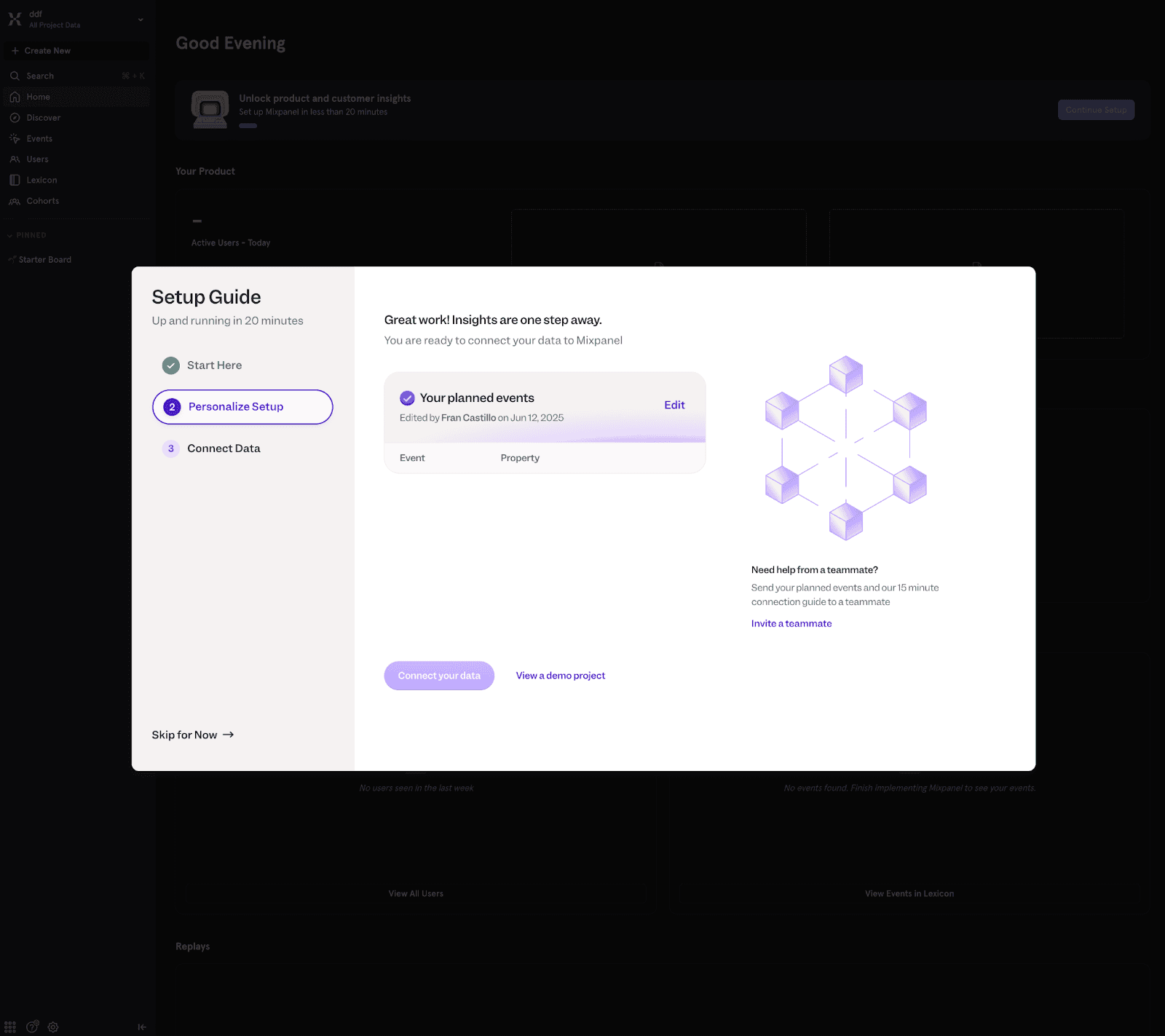Click the Search field in the sidebar
The height and width of the screenshot is (1036, 1165).
pyautogui.click(x=76, y=76)
